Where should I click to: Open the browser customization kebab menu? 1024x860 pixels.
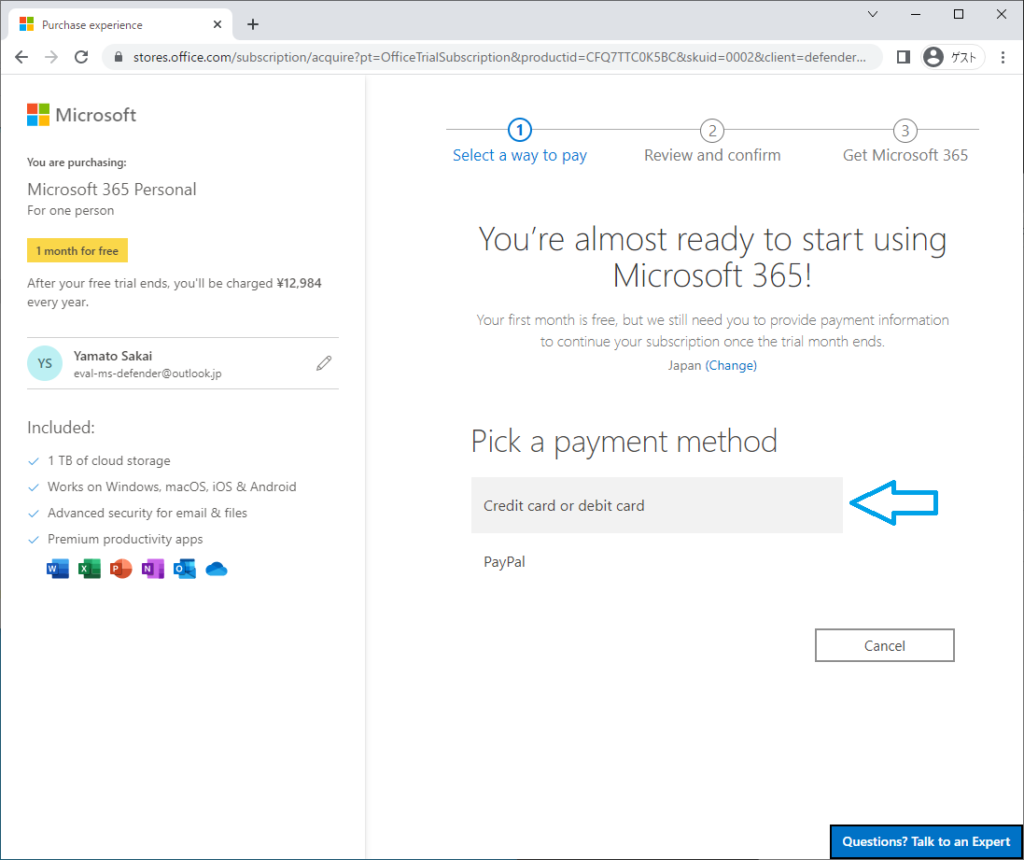pyautogui.click(x=1003, y=57)
